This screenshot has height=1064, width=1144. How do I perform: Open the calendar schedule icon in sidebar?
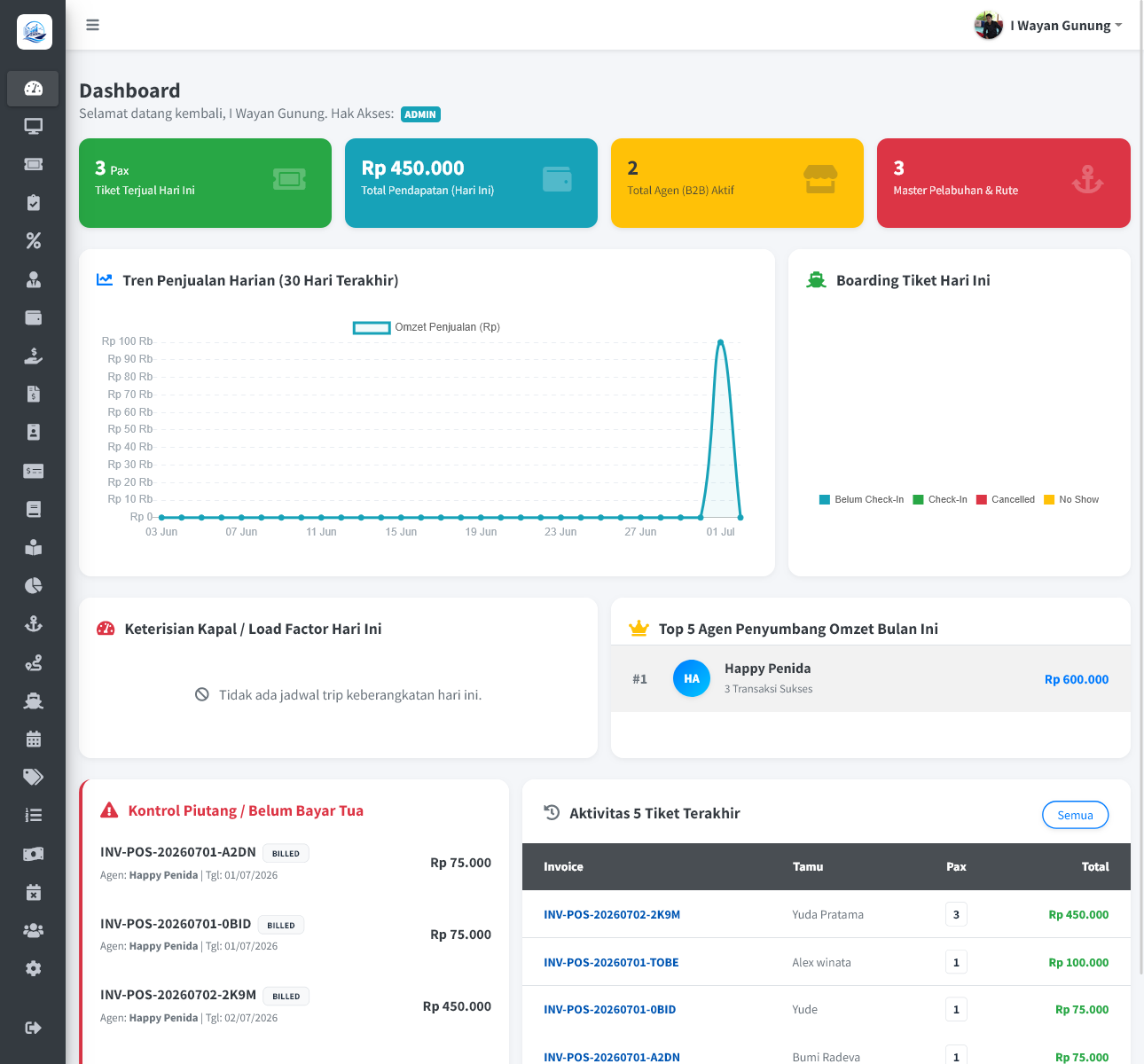pyautogui.click(x=33, y=739)
